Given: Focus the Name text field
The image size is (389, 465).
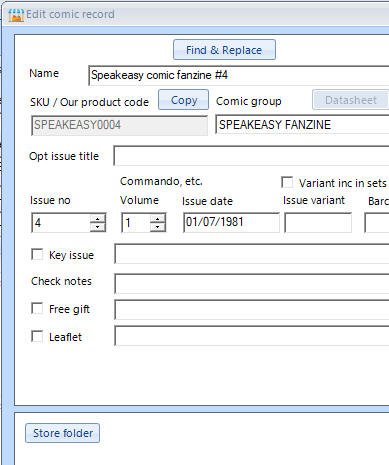Looking at the screenshot, I should [x=239, y=75].
